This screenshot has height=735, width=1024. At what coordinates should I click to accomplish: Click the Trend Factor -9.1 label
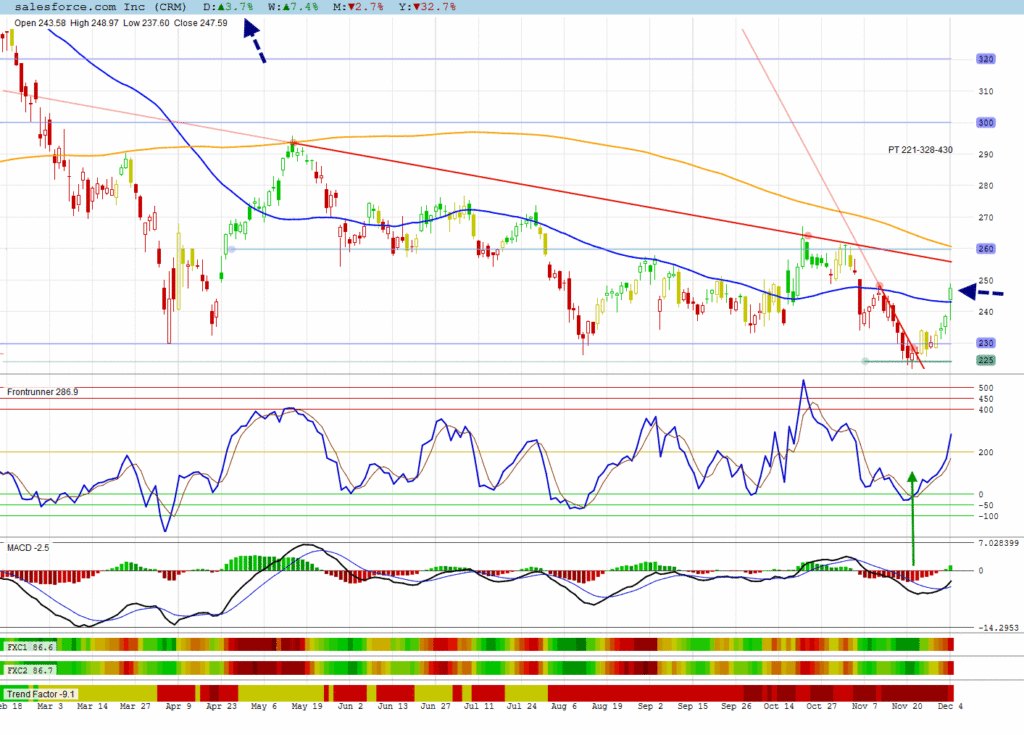[x=41, y=693]
